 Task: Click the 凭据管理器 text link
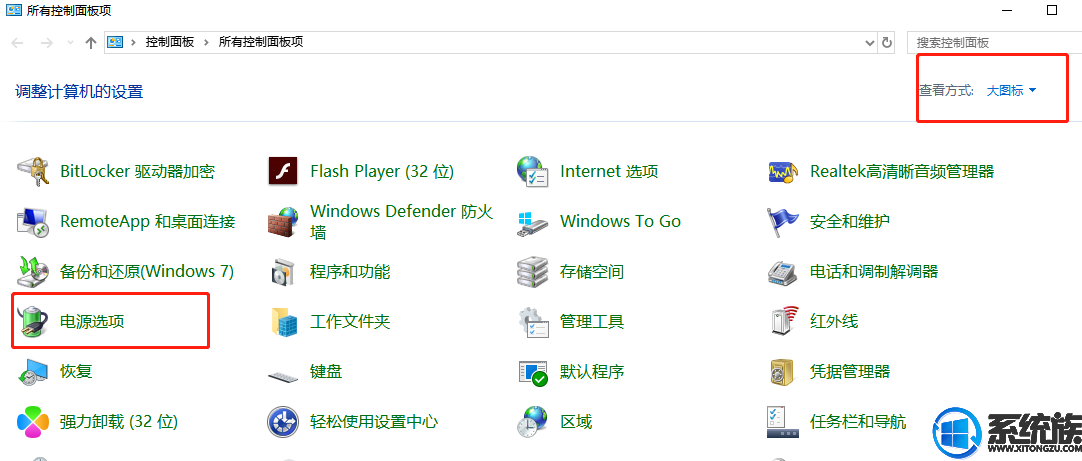[x=850, y=372]
